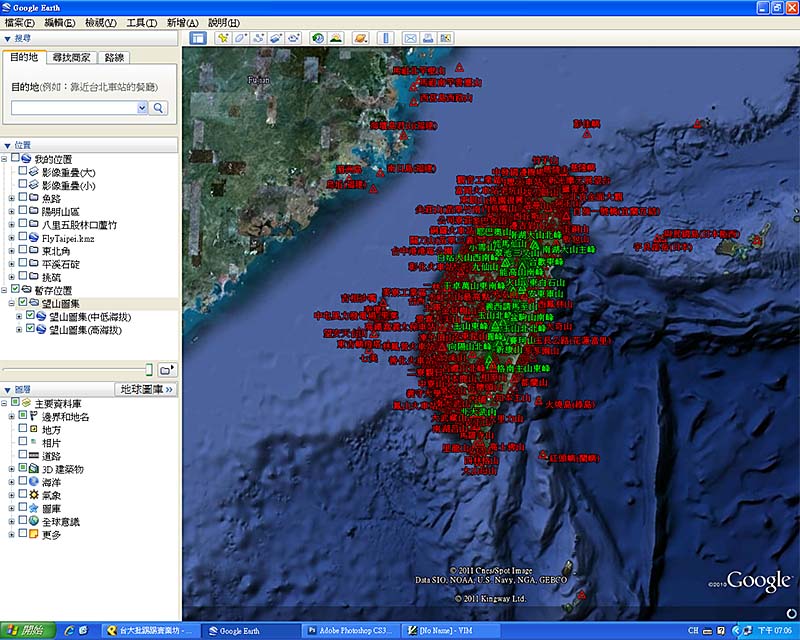The width and height of the screenshot is (800, 640).
Task: Select the Add Path tool
Action: (x=259, y=38)
